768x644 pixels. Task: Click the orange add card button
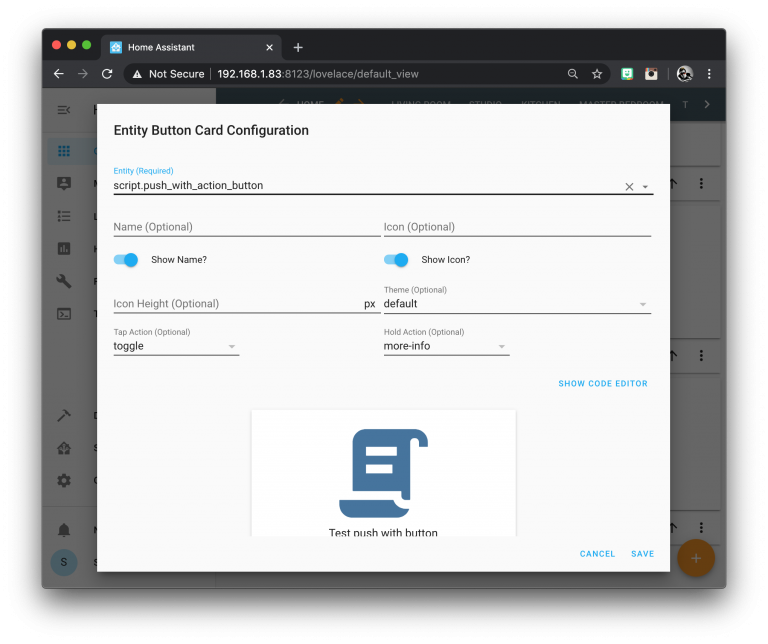pos(696,558)
